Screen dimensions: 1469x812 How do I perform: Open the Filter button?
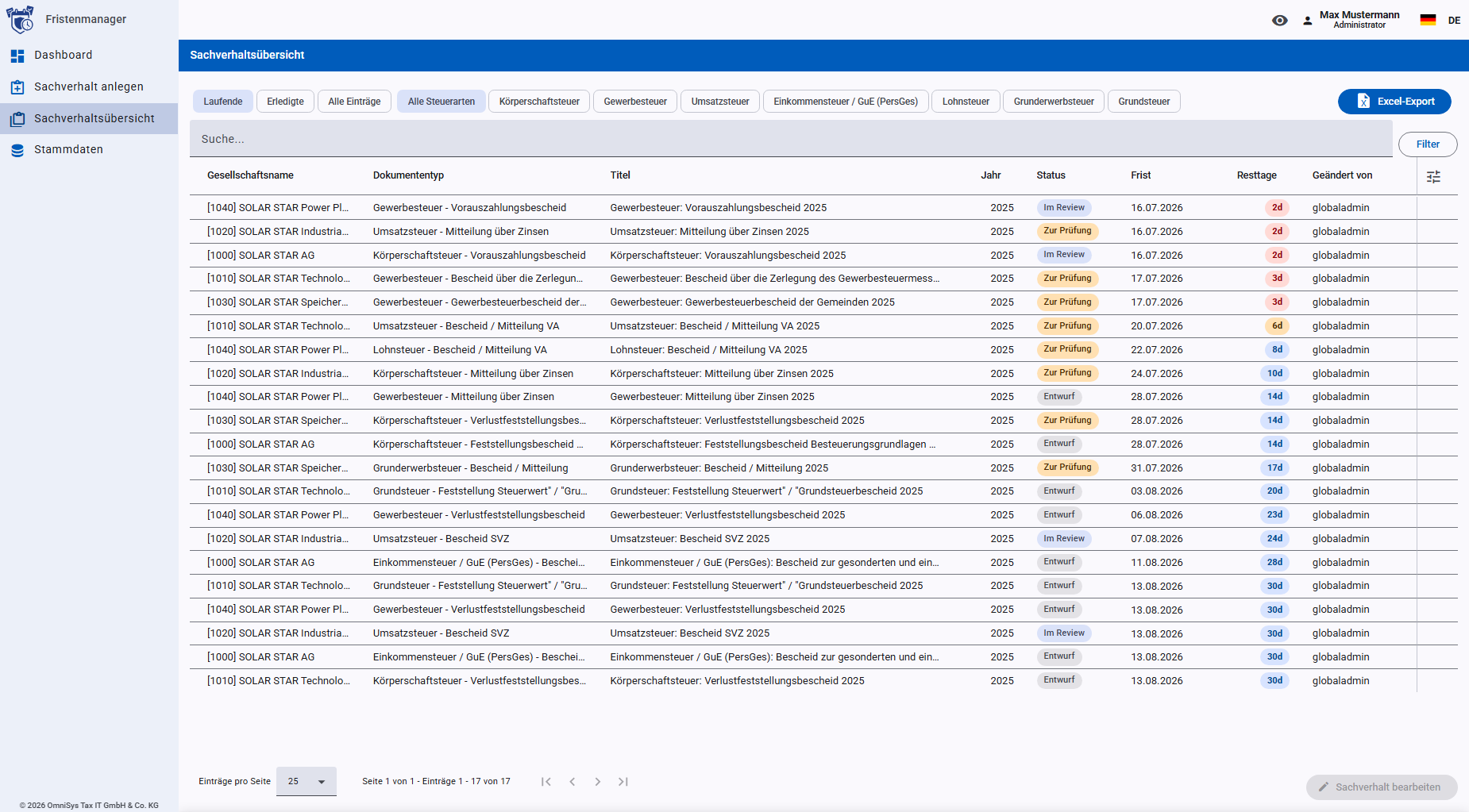pyautogui.click(x=1428, y=144)
